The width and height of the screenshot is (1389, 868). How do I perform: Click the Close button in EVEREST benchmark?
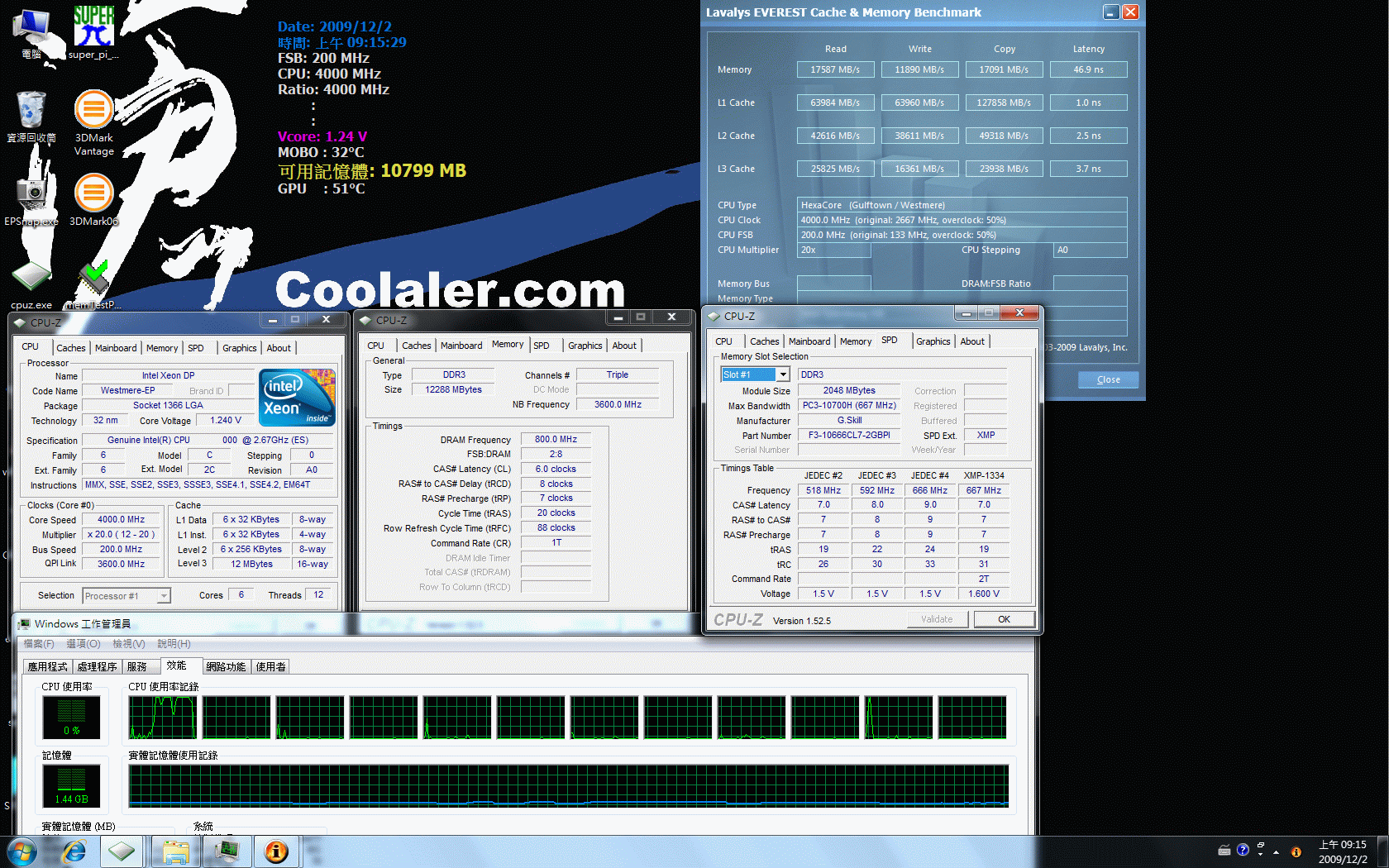[x=1108, y=379]
